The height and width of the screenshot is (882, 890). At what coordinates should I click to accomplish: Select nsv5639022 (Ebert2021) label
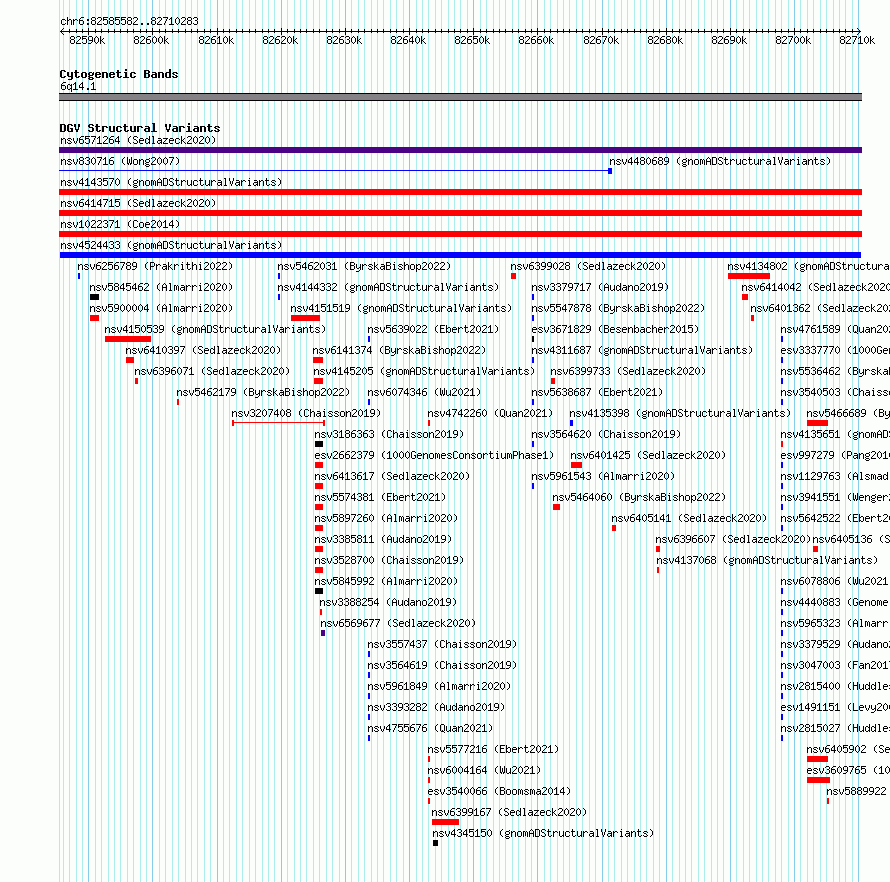[x=433, y=329]
